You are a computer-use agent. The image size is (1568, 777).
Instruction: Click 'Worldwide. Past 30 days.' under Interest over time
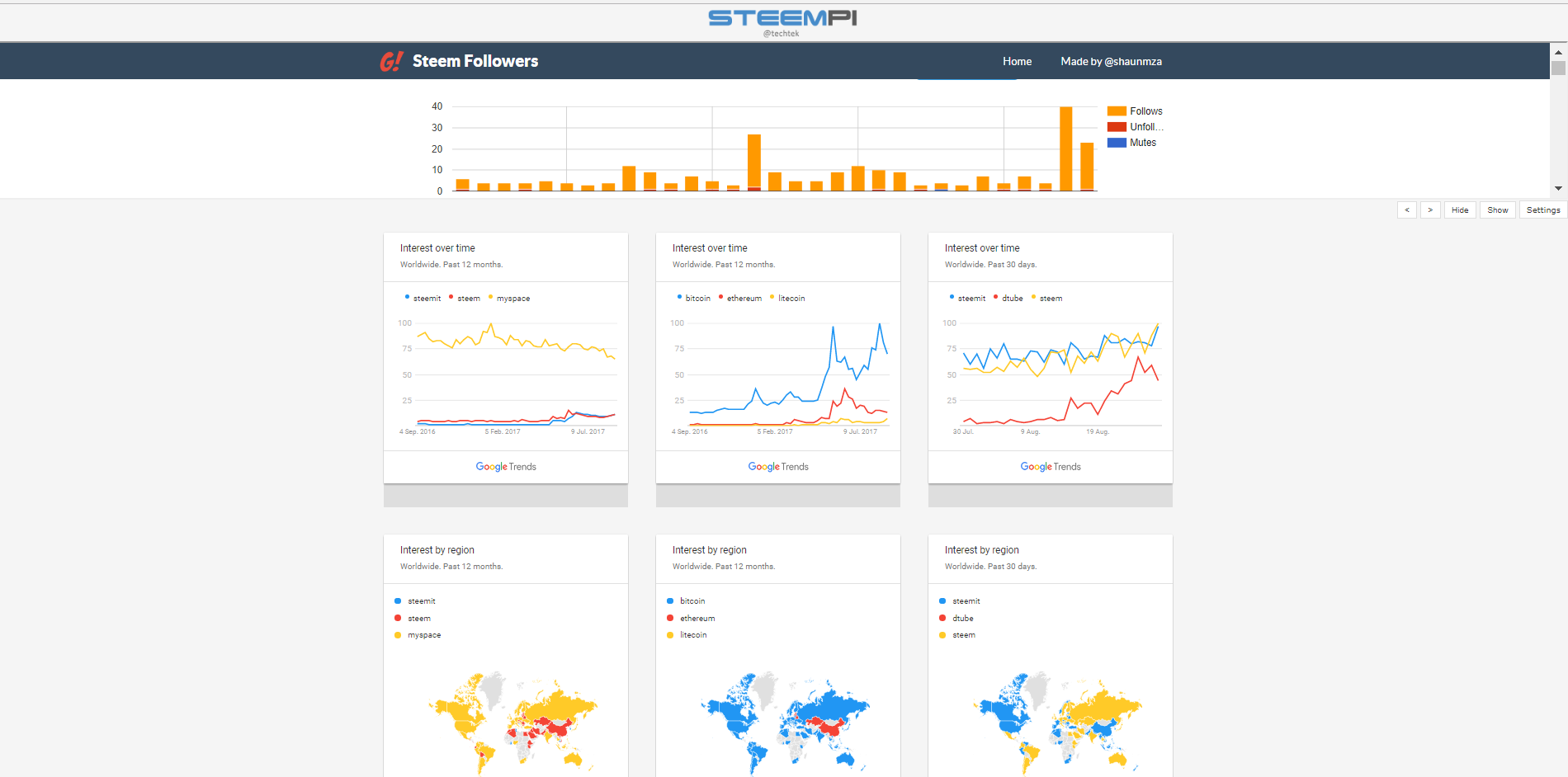(x=990, y=265)
